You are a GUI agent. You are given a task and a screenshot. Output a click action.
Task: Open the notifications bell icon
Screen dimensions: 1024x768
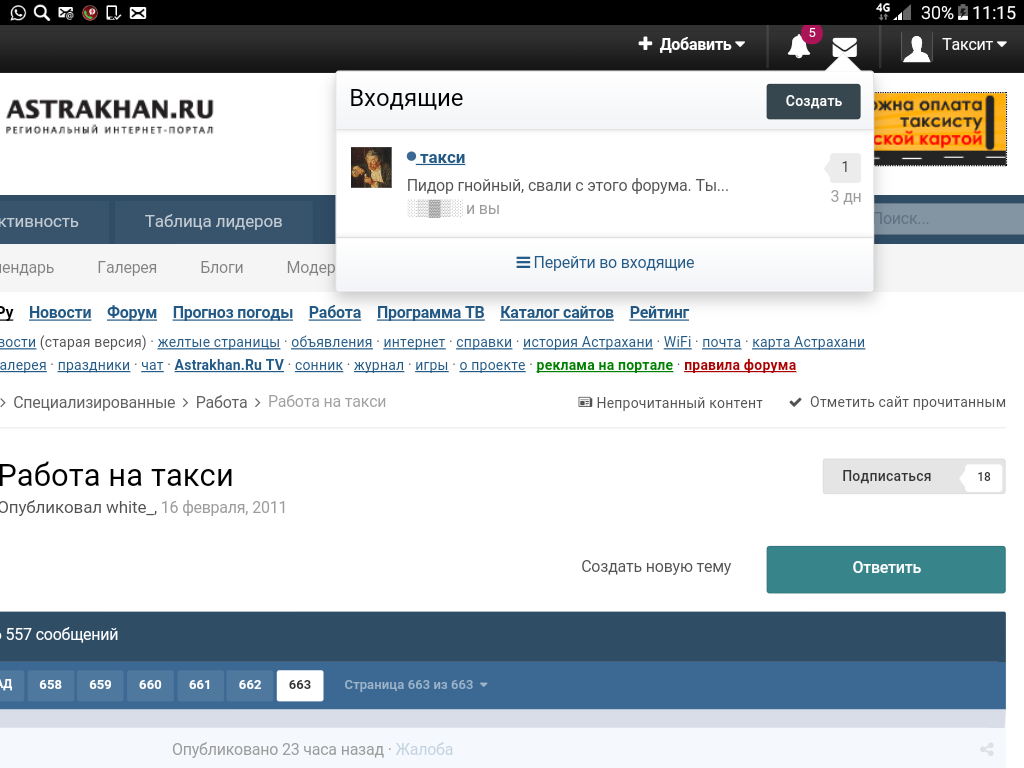coord(798,46)
